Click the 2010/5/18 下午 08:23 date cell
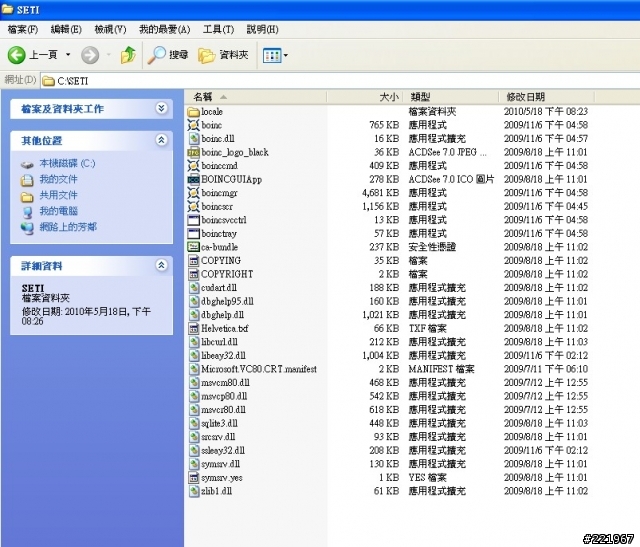This screenshot has width=640, height=547. [546, 112]
